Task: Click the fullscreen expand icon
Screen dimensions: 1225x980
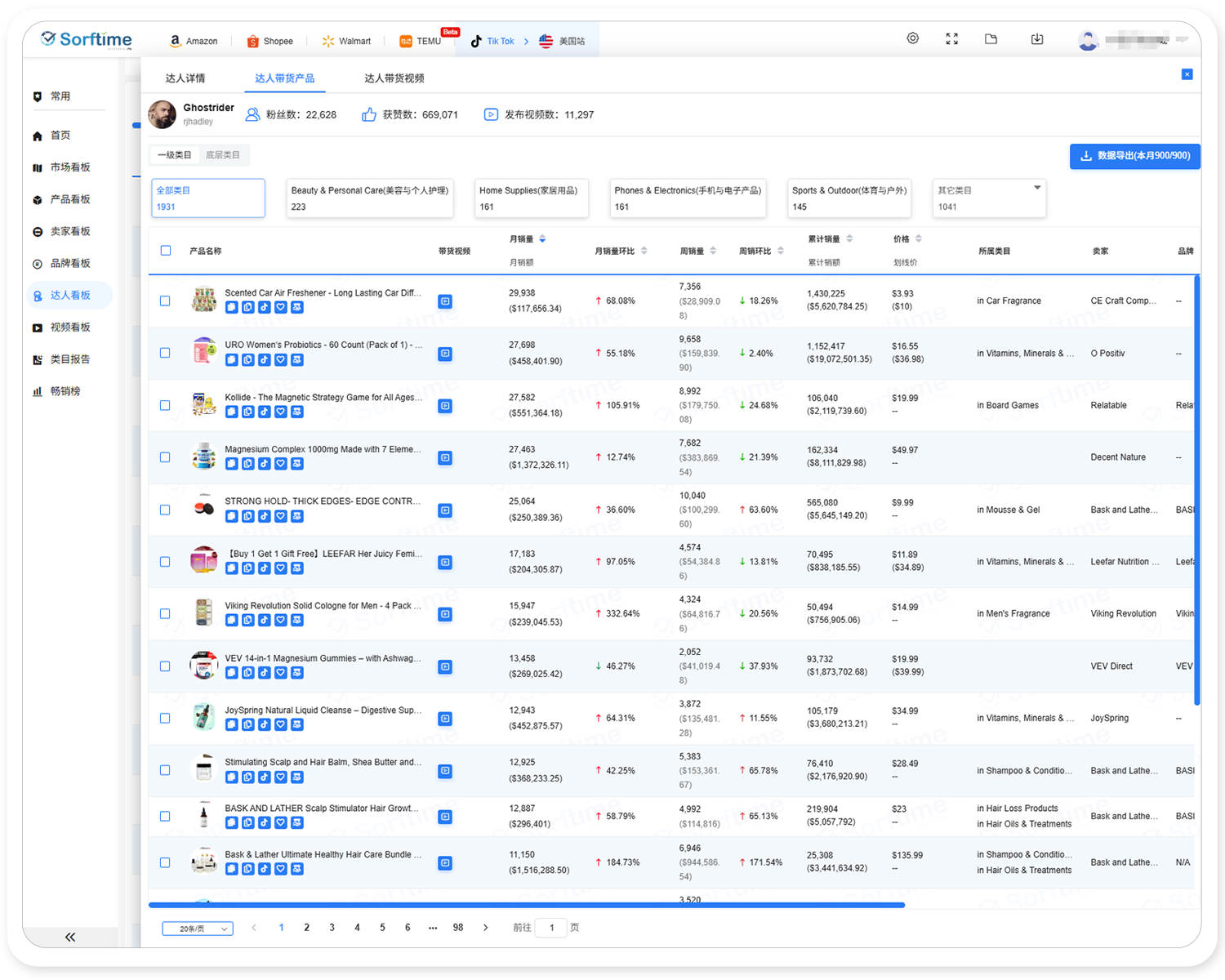Action: [952, 38]
